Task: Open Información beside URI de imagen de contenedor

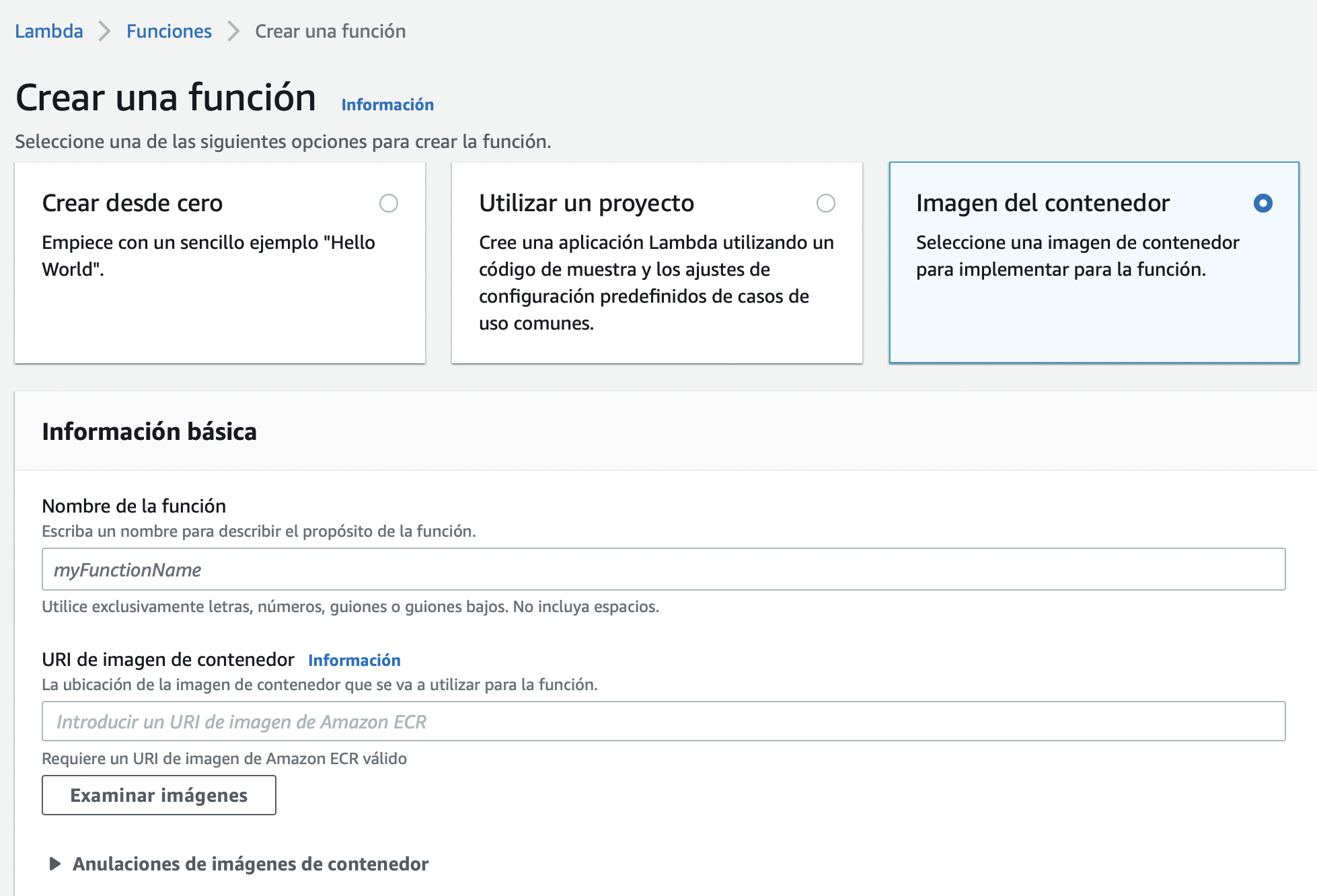Action: coord(354,660)
